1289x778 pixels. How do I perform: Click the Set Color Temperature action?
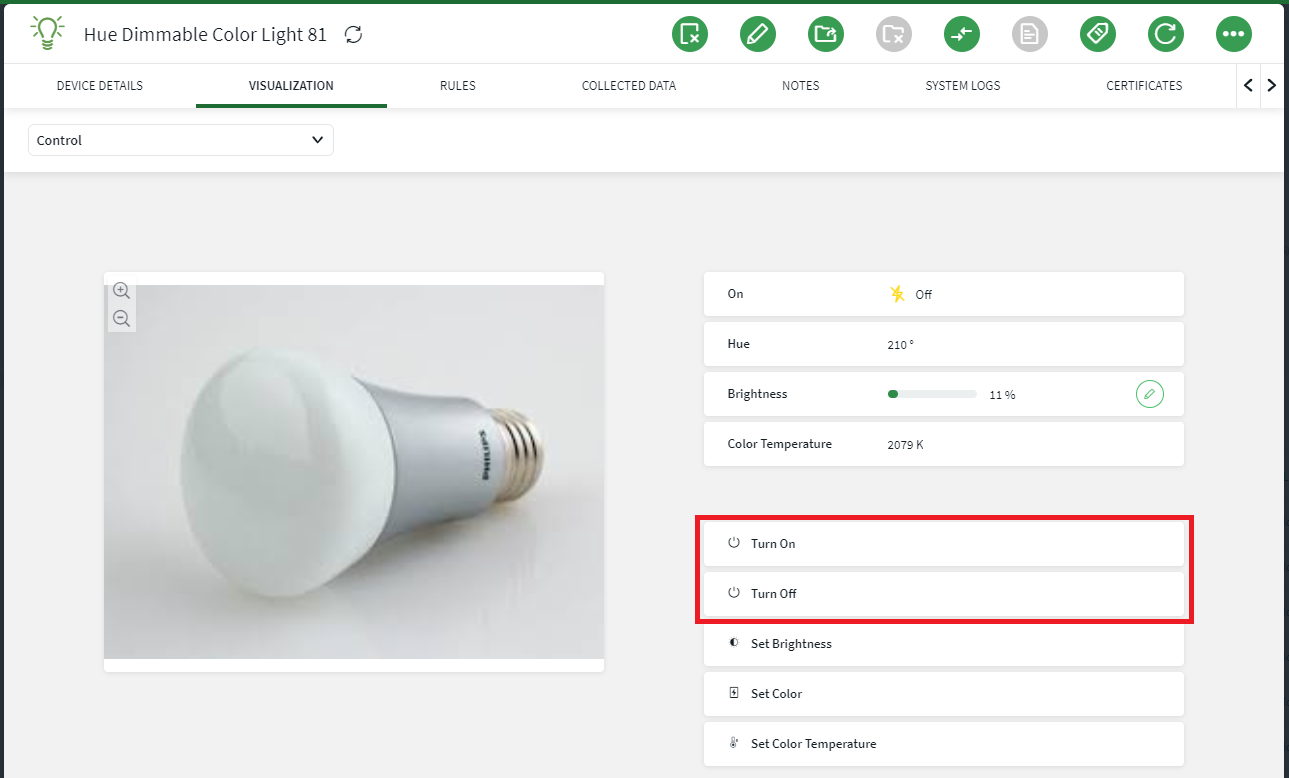tap(944, 744)
